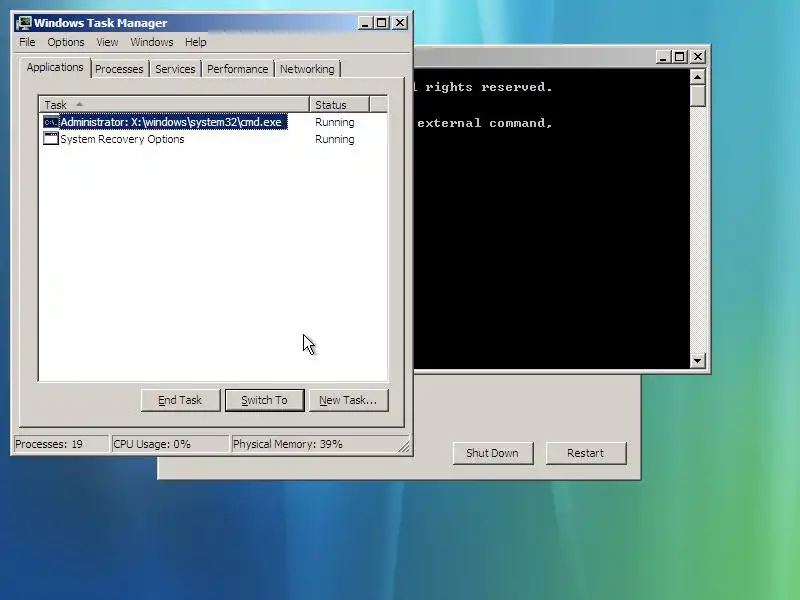800x600 pixels.
Task: Switch to the Performance tab
Action: 237,69
